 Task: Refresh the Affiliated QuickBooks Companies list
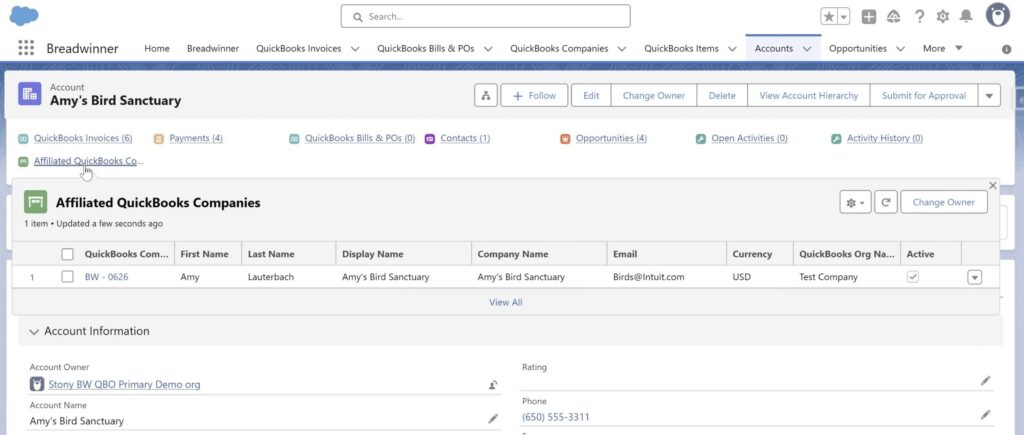tap(885, 202)
